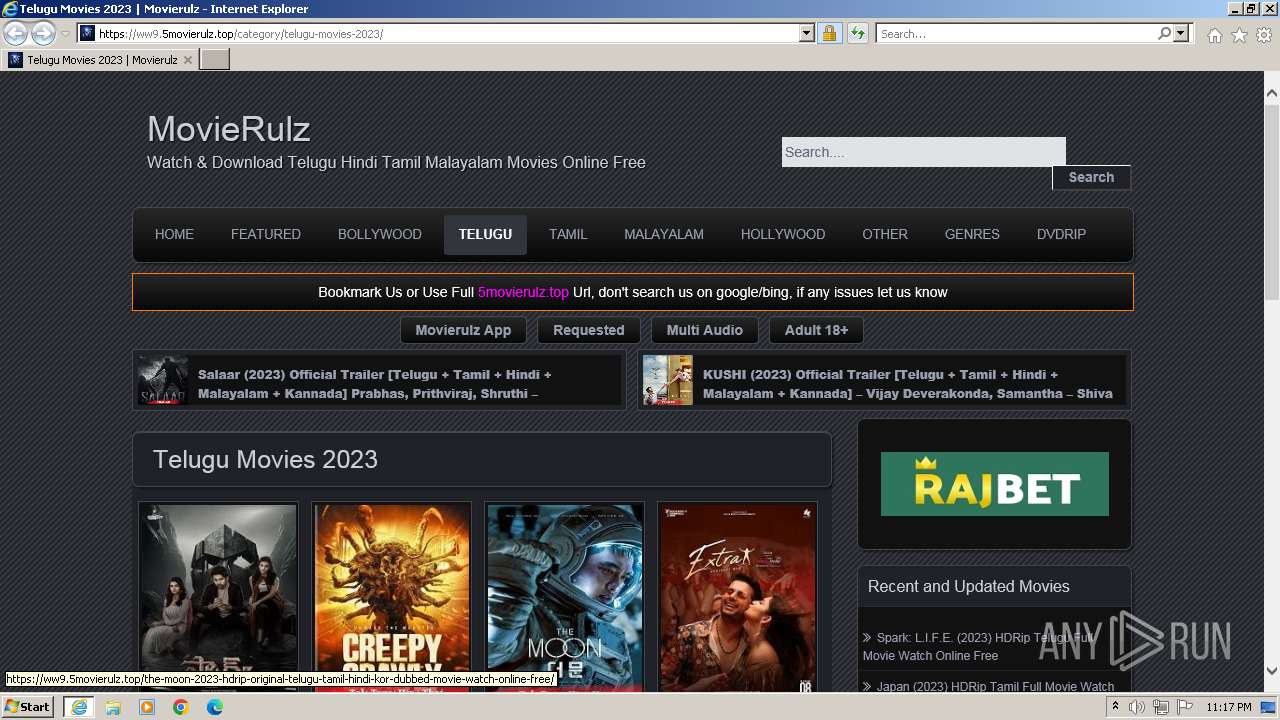
Task: Show hidden tray icons arrow
Action: click(x=1115, y=707)
